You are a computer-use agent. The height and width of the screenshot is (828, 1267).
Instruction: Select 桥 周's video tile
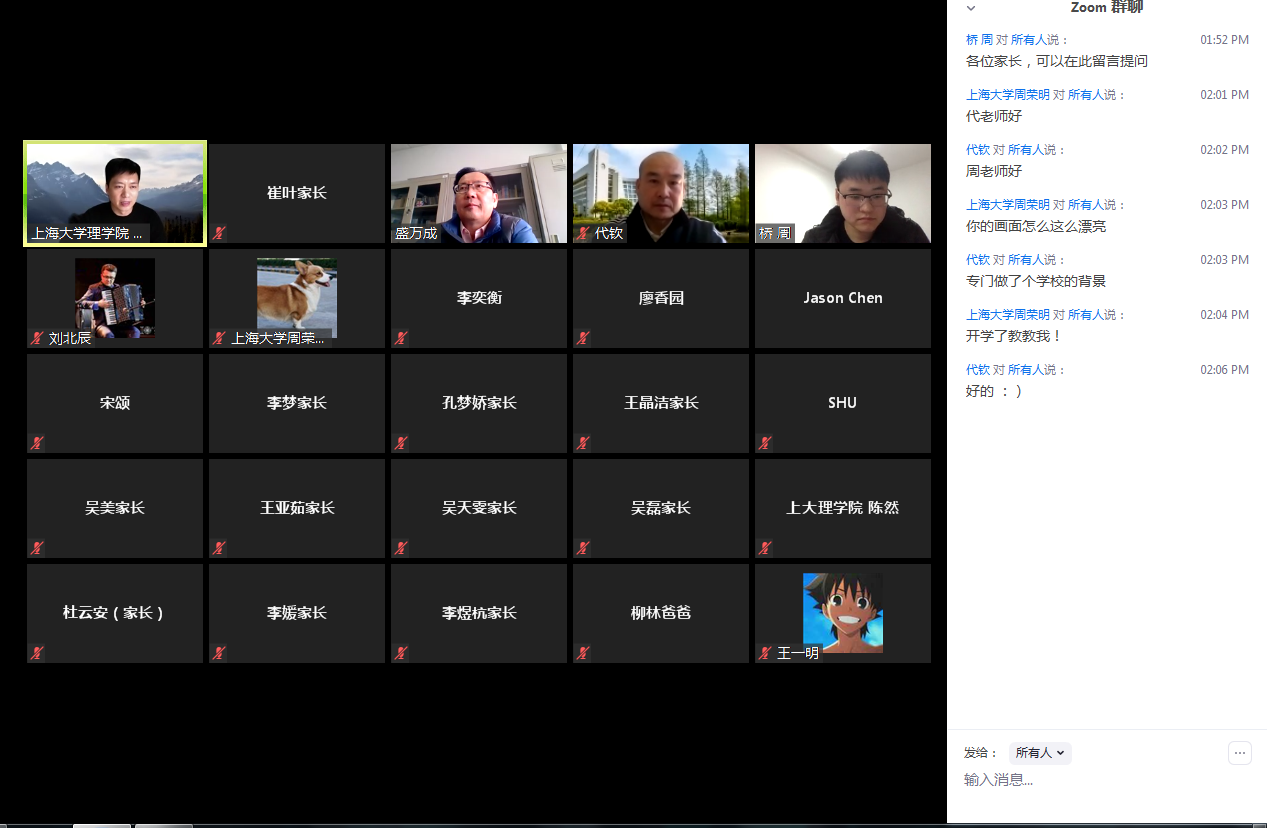[x=843, y=193]
